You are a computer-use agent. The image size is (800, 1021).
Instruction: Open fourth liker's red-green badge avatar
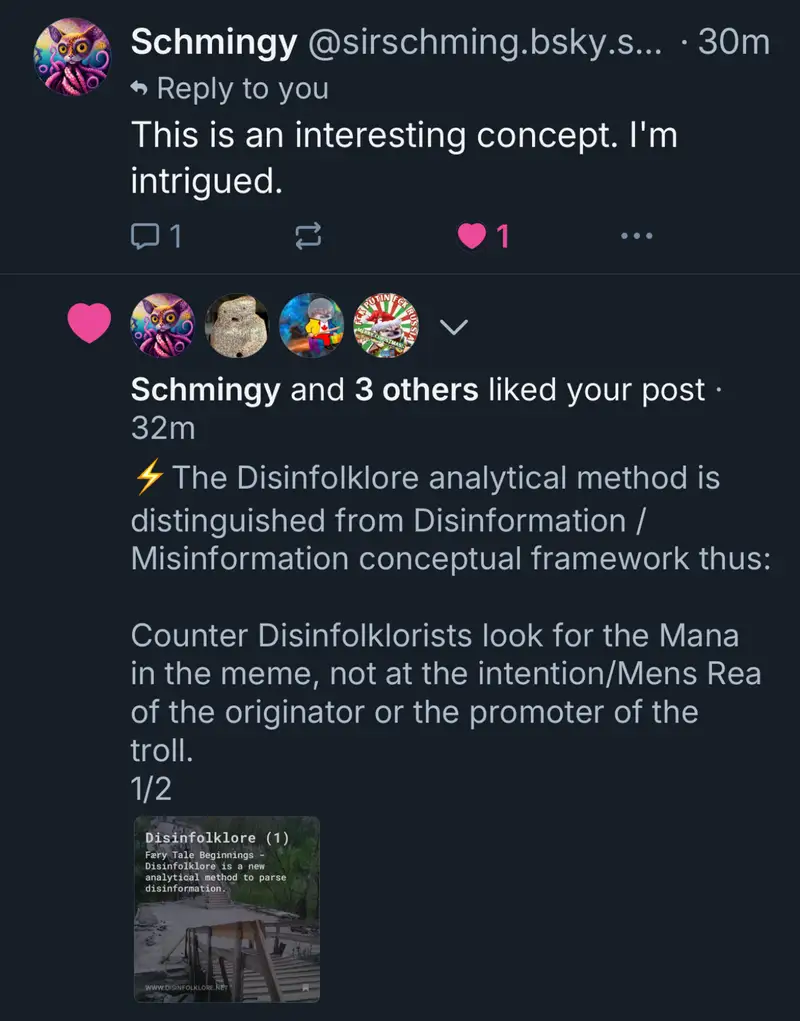tap(387, 325)
